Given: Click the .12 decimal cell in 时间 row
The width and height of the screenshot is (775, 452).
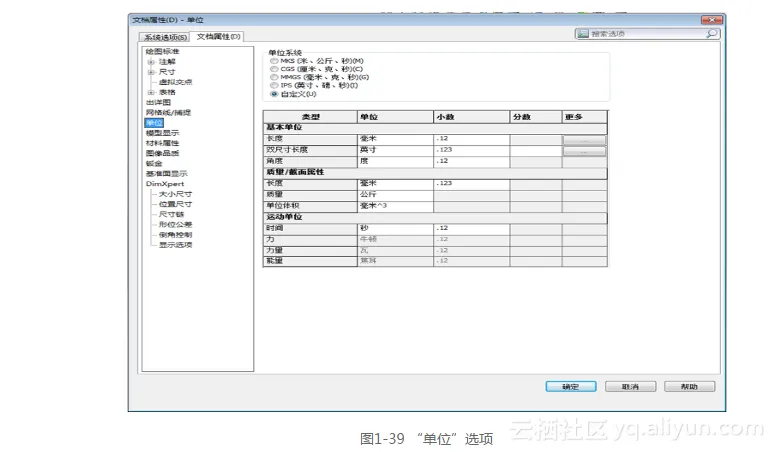Looking at the screenshot, I should pos(472,228).
